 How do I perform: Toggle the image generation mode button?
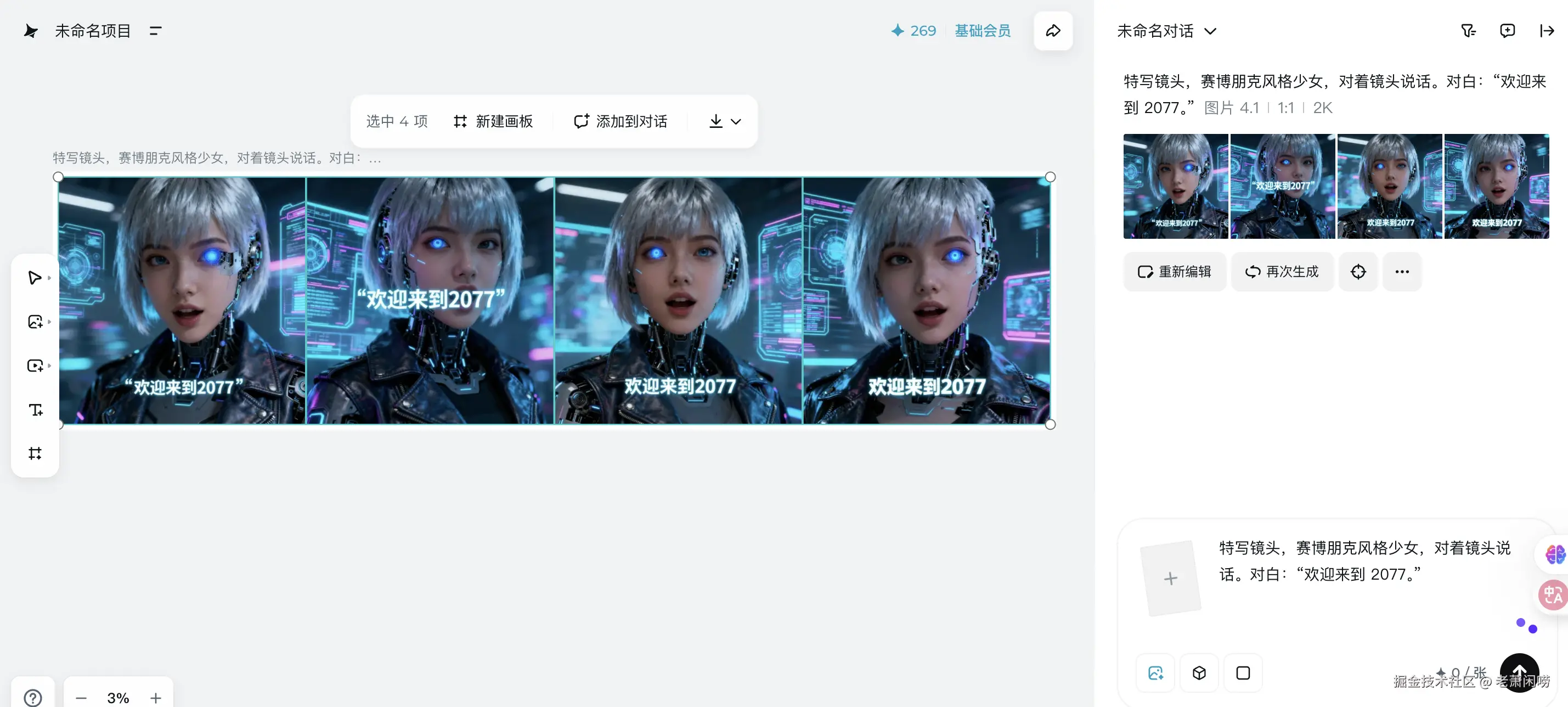coord(1155,673)
